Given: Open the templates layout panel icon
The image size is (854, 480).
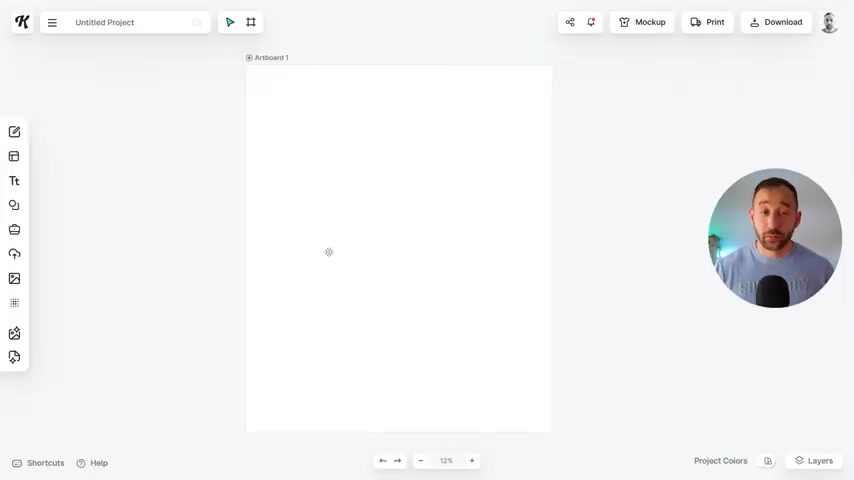Looking at the screenshot, I should point(14,156).
